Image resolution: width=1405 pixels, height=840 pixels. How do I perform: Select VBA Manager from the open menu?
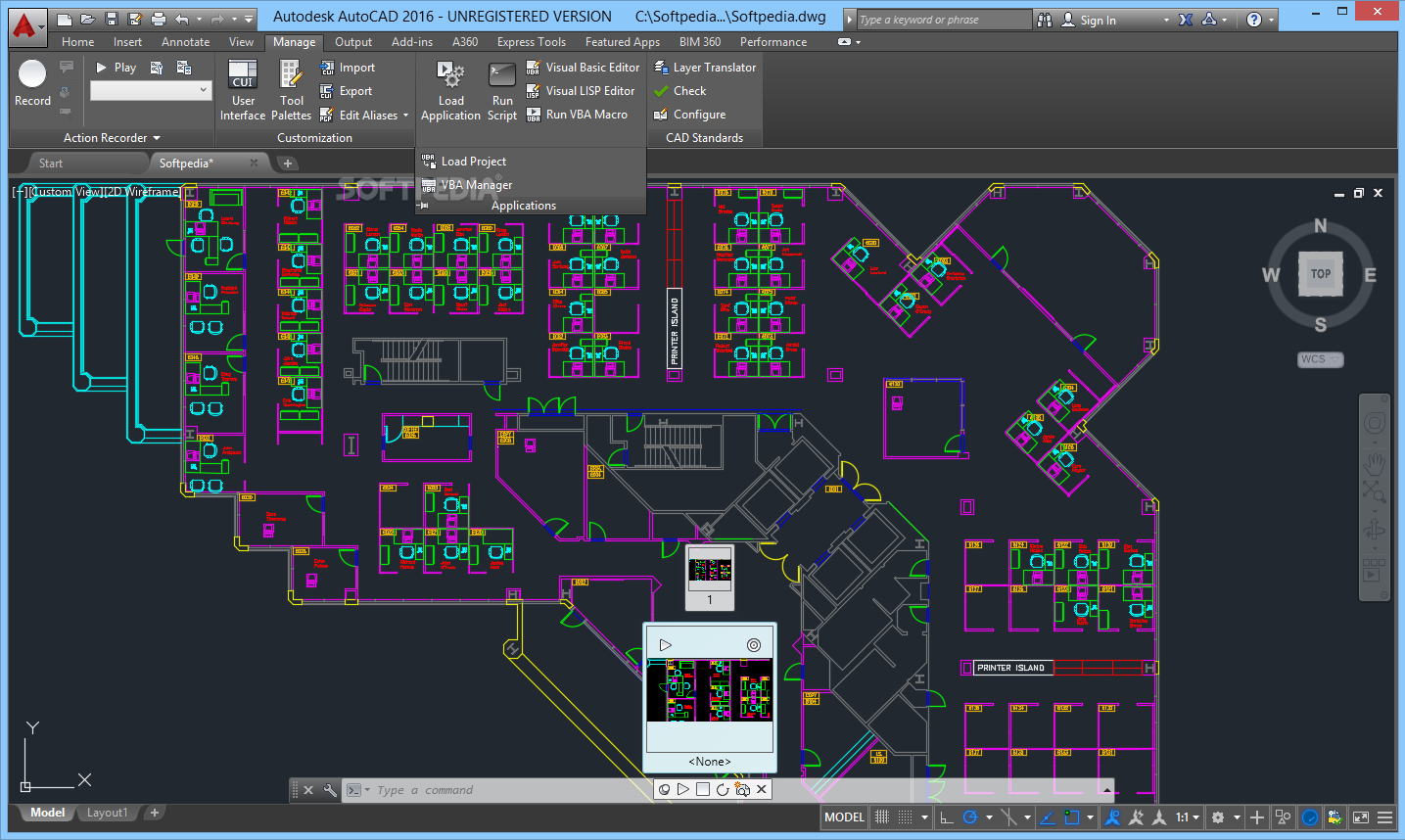click(x=476, y=184)
